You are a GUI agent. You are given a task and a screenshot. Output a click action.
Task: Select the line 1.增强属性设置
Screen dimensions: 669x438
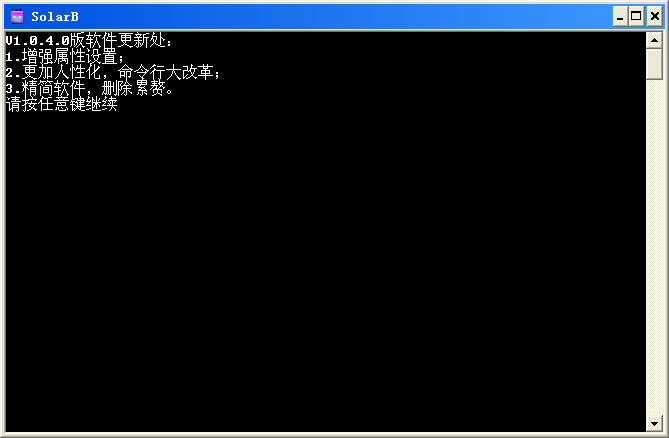tap(64, 57)
